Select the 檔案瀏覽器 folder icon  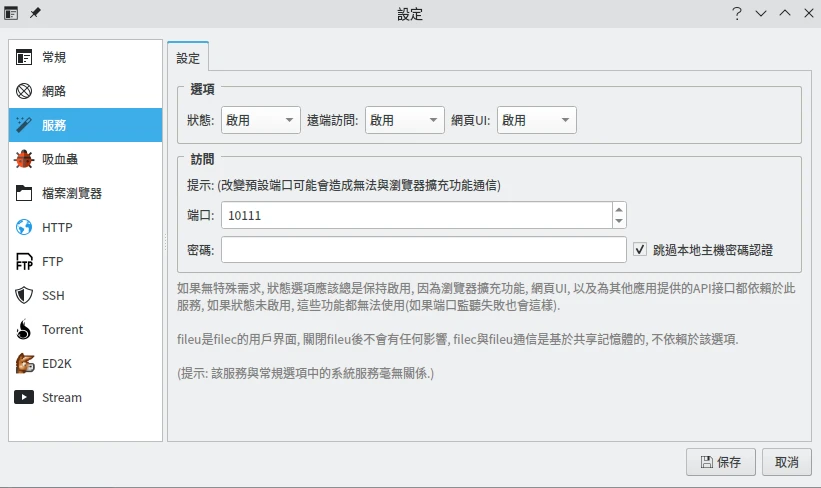[x=24, y=193]
